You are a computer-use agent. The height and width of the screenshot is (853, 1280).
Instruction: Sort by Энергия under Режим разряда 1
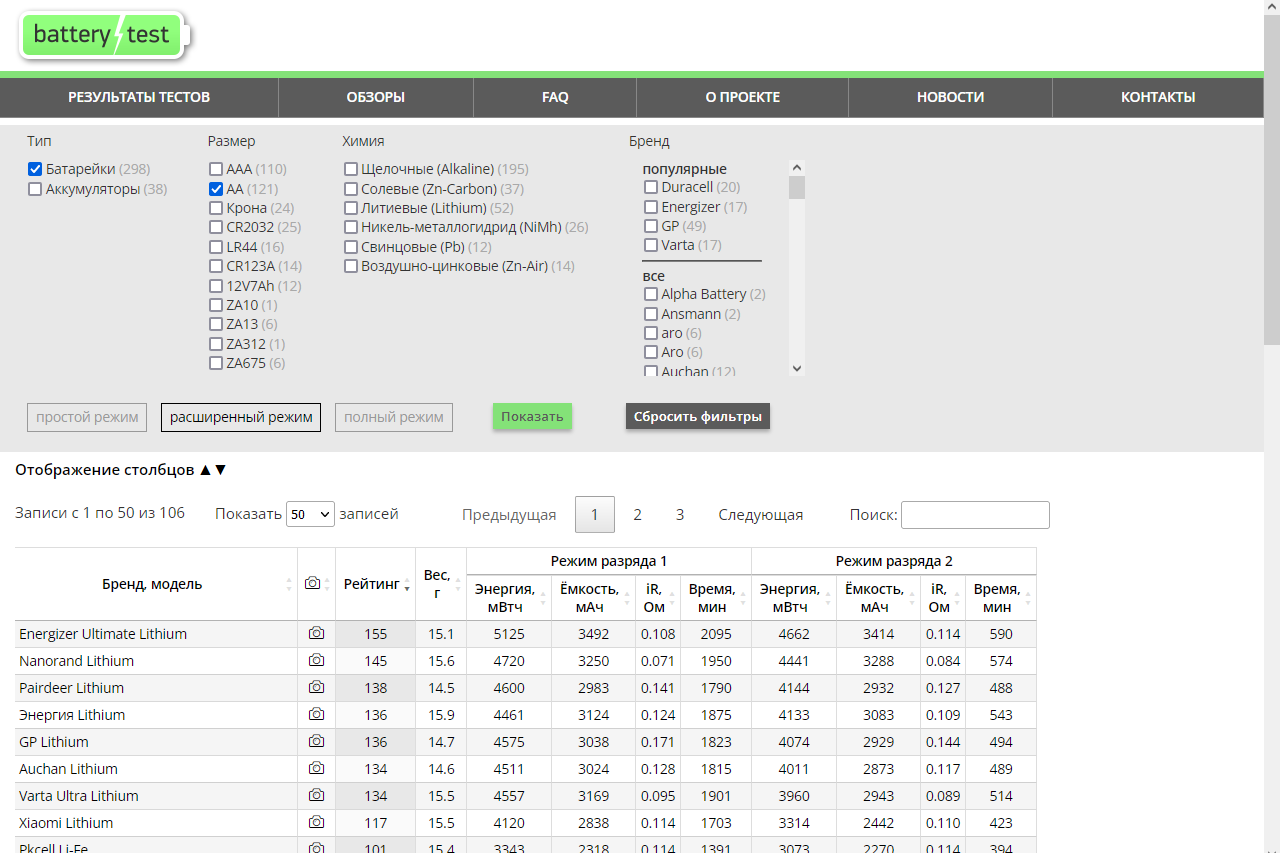(x=509, y=598)
